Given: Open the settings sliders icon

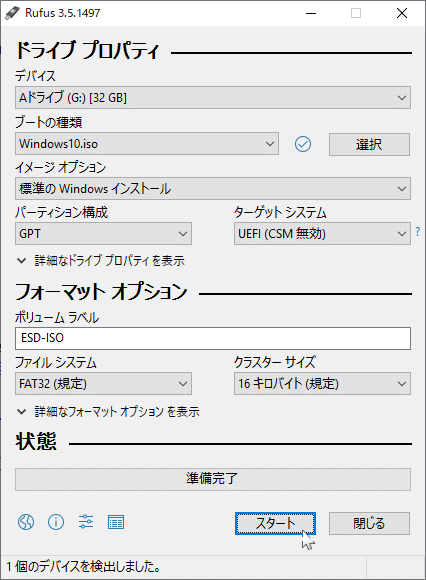Looking at the screenshot, I should tap(86, 522).
